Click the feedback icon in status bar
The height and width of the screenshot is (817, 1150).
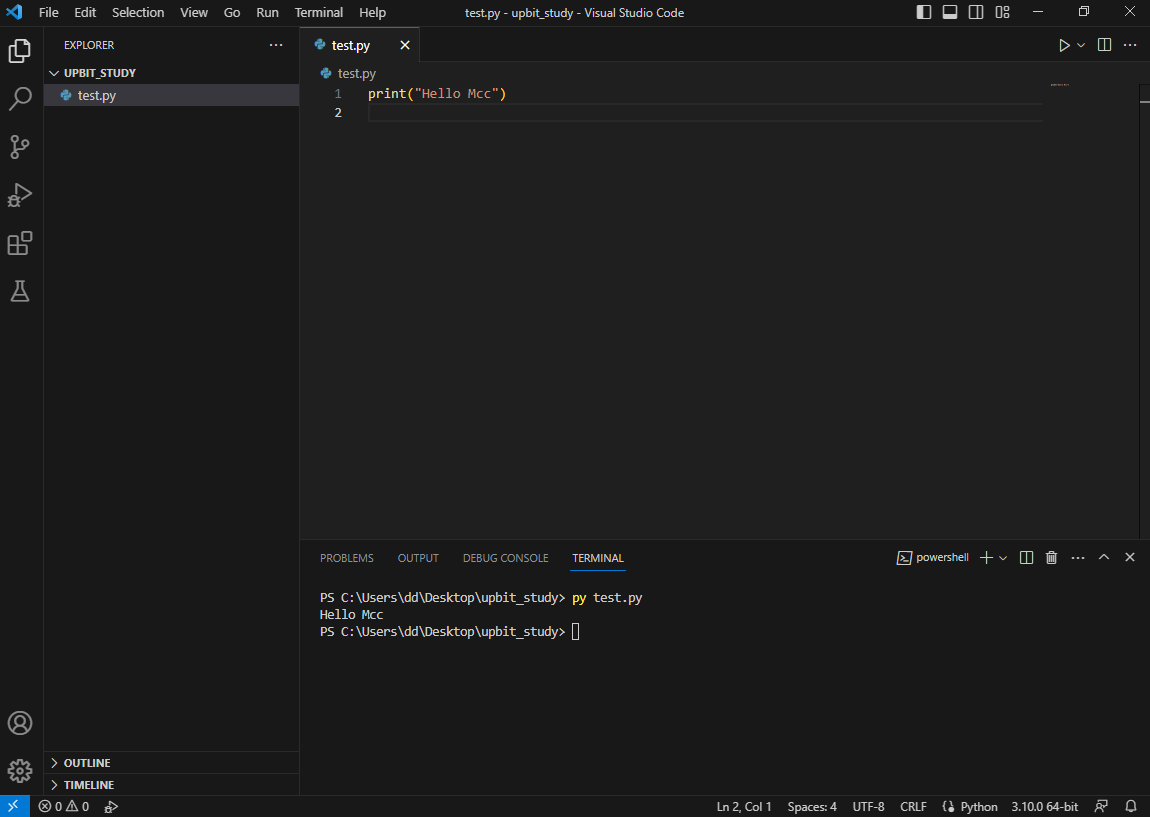point(1100,806)
